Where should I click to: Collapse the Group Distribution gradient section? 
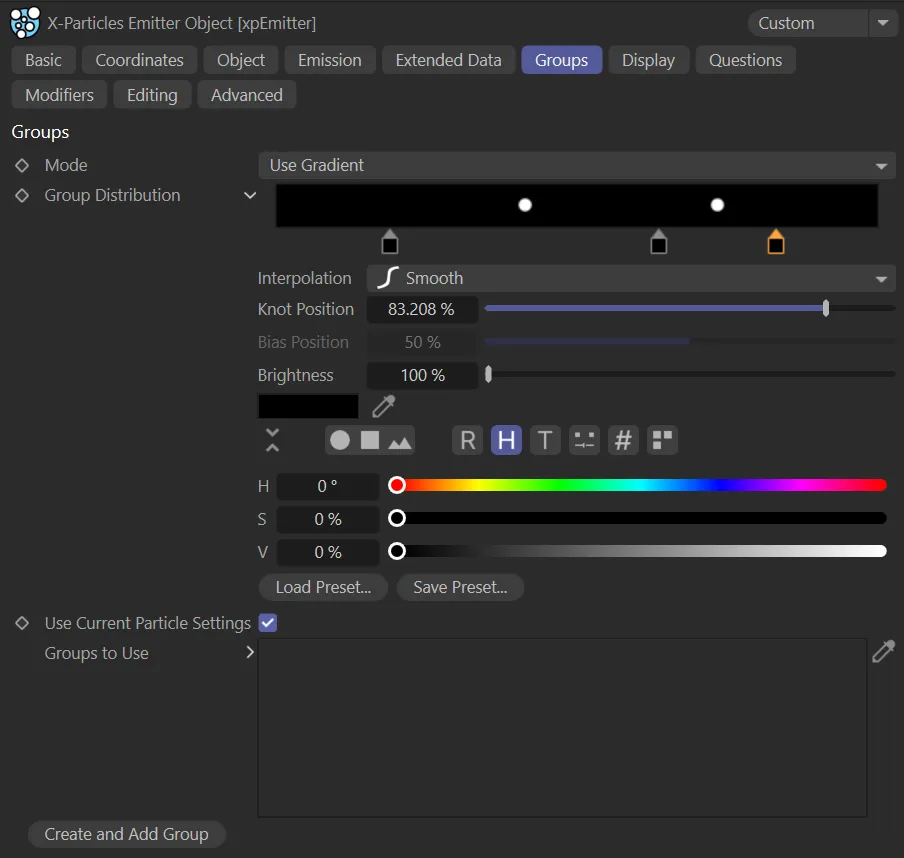tap(250, 195)
